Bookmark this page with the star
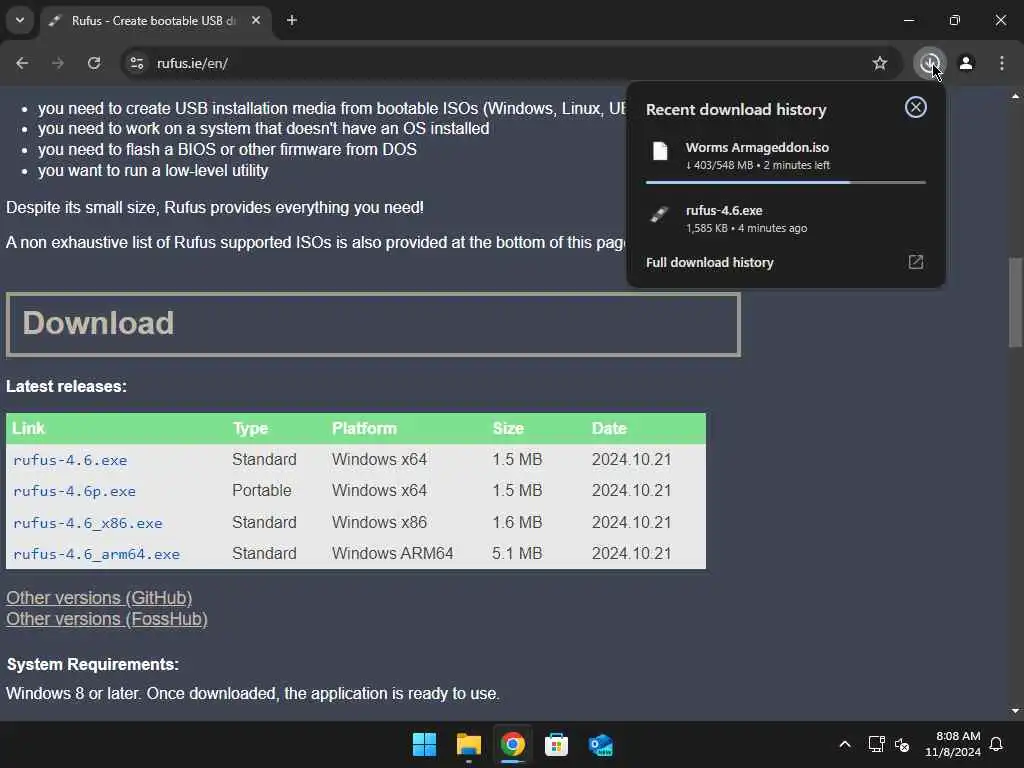Screen dimensions: 1024x768 880,63
